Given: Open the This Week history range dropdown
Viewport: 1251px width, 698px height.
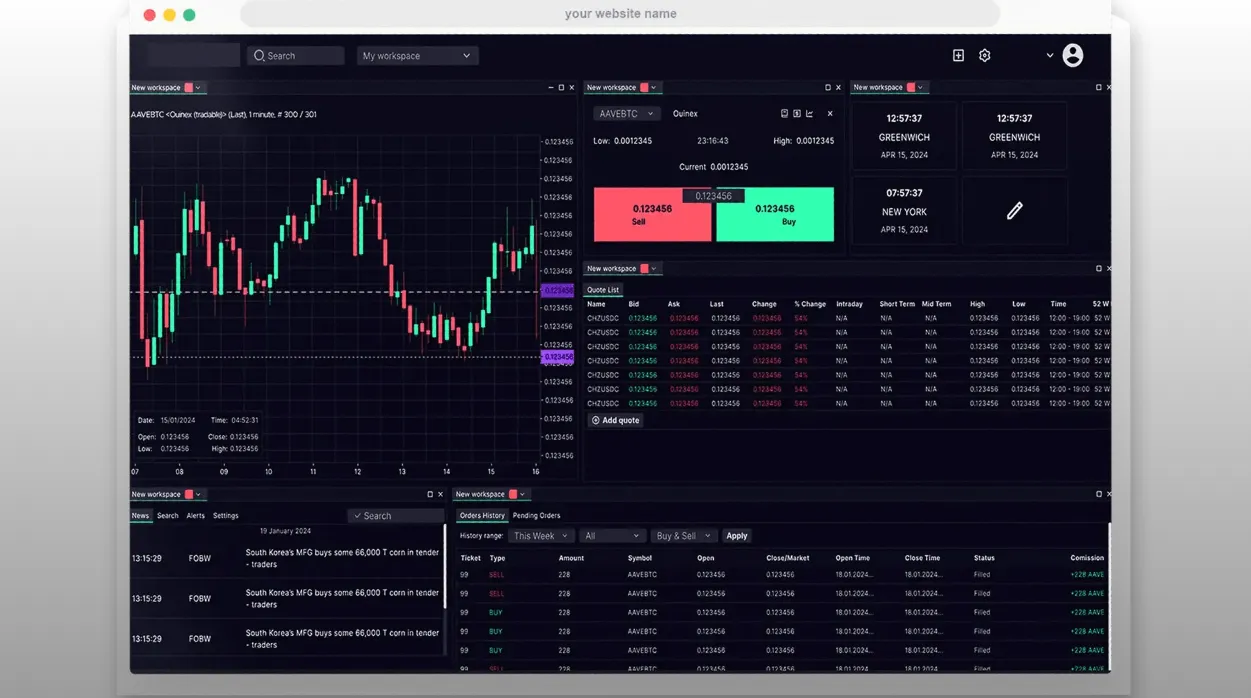Looking at the screenshot, I should (541, 536).
